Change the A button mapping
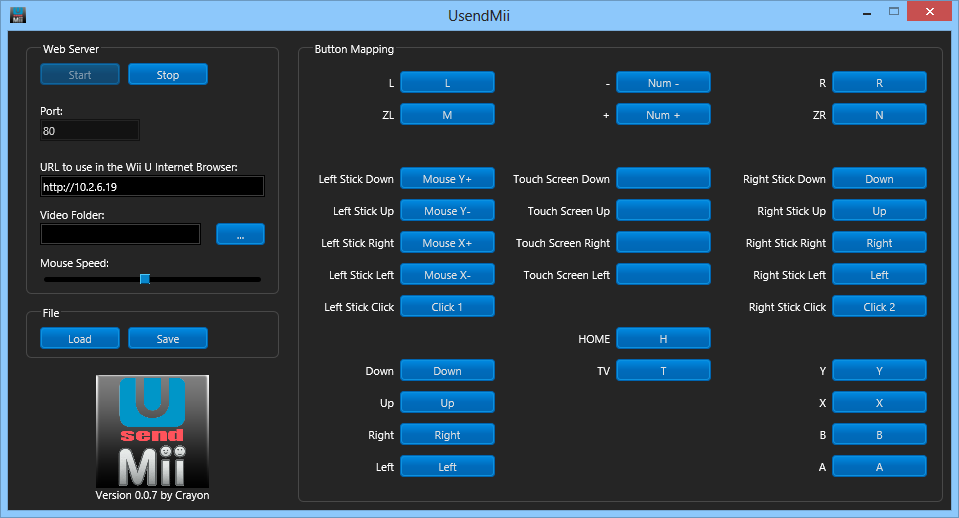 pyautogui.click(x=879, y=466)
